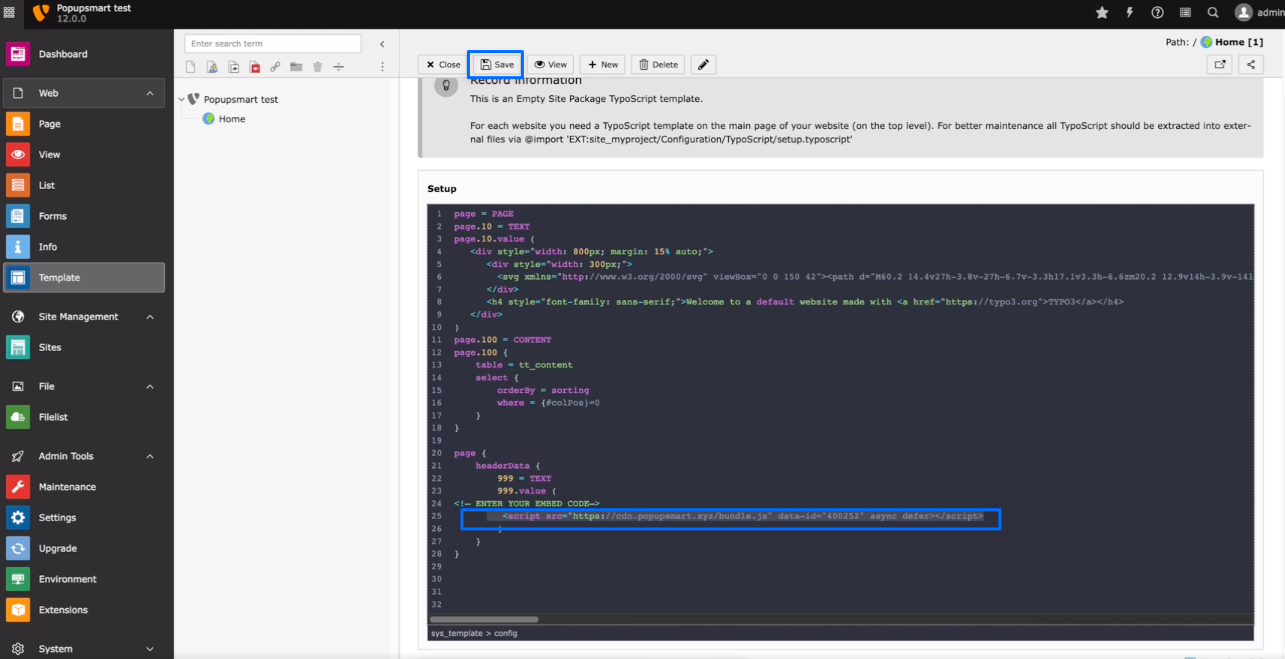Open the Extensions module
Screen dimensions: 1285x659
(84, 610)
